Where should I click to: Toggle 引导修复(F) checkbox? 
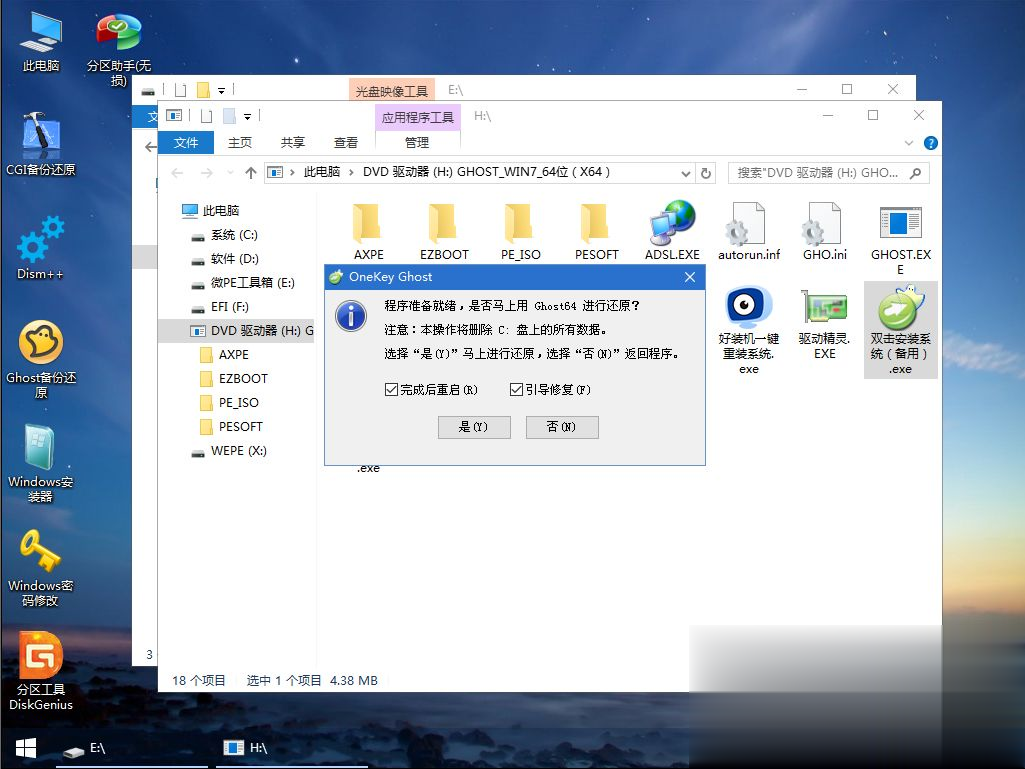click(x=516, y=390)
